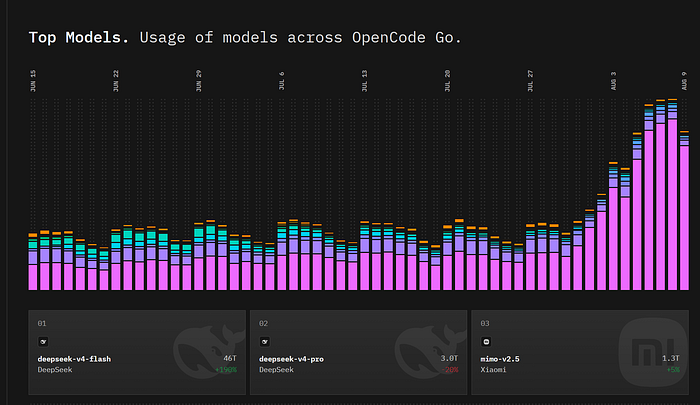Click the rank number 03

[485, 323]
